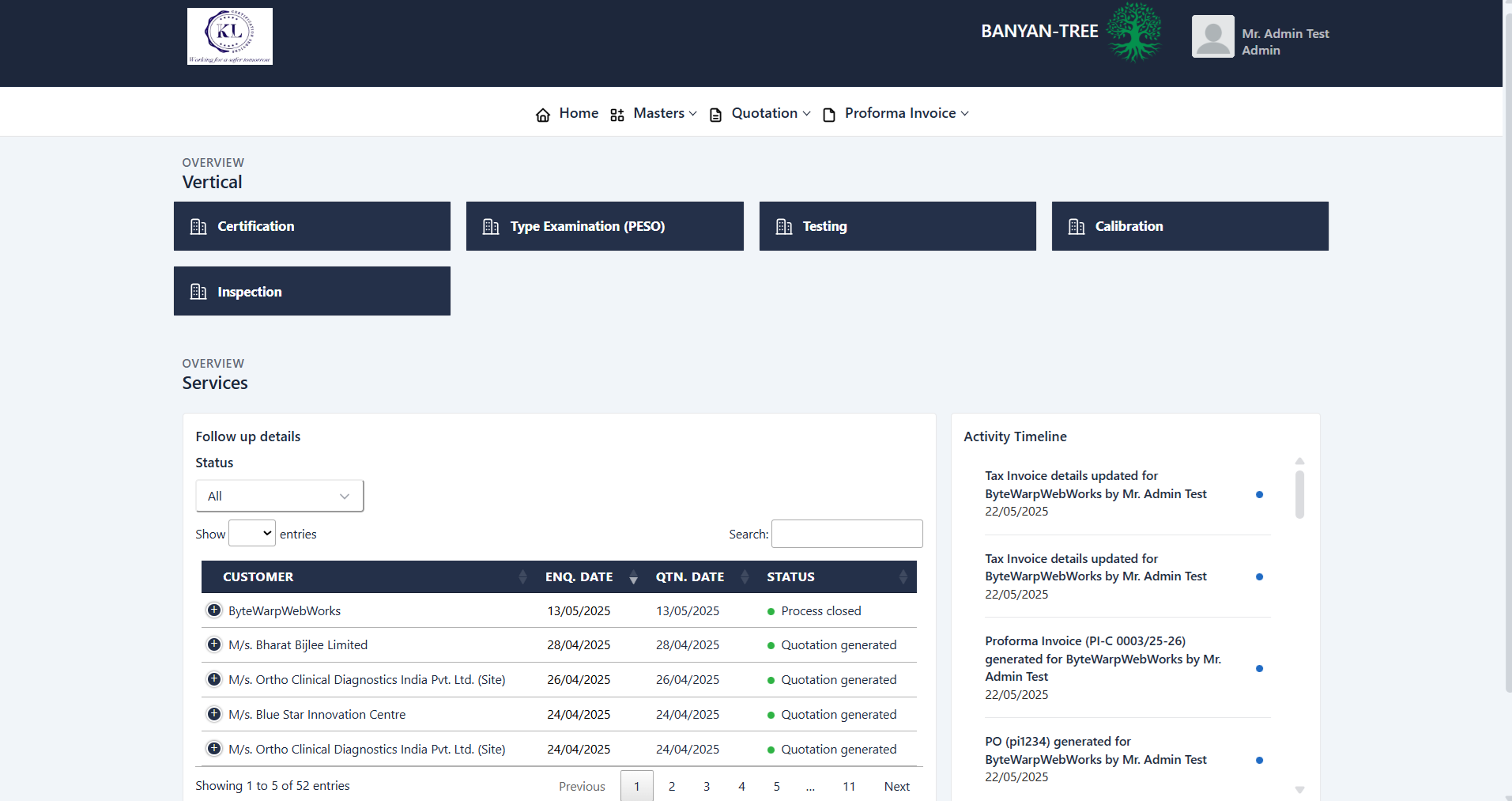The width and height of the screenshot is (1512, 801).
Task: Click the KL company logo
Action: (x=229, y=36)
